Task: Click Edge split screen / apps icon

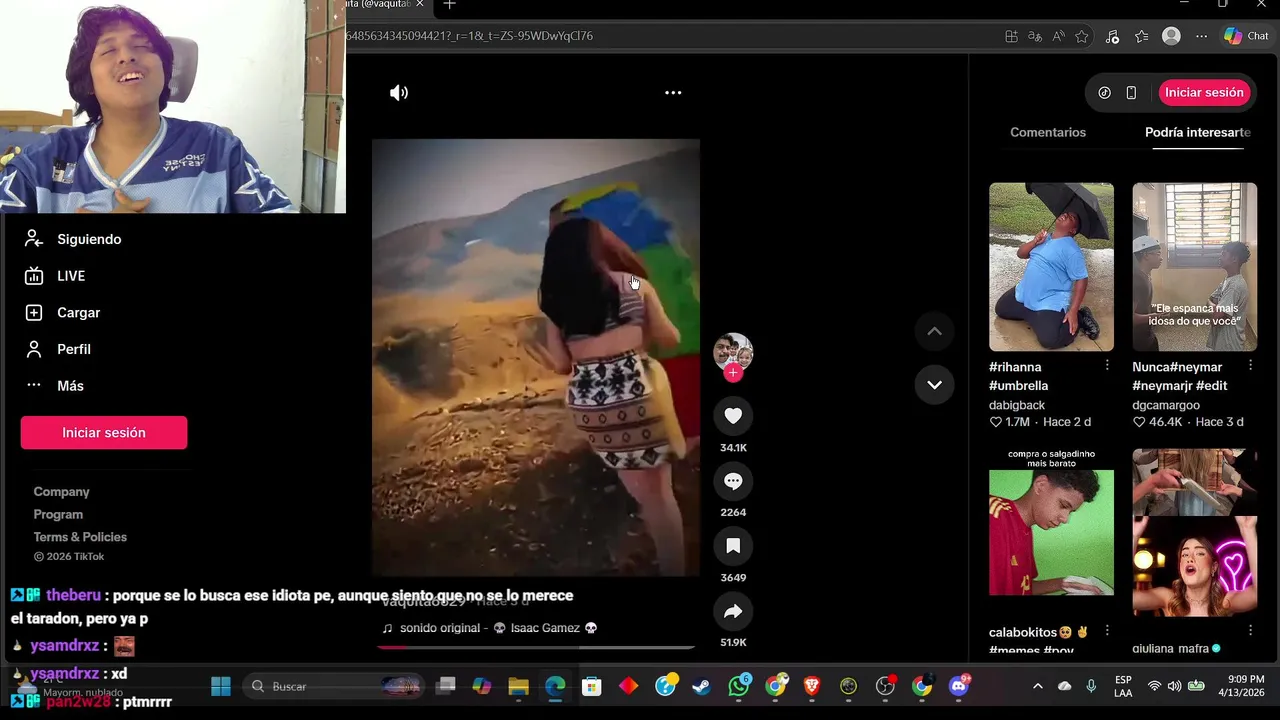Action: [x=1011, y=36]
